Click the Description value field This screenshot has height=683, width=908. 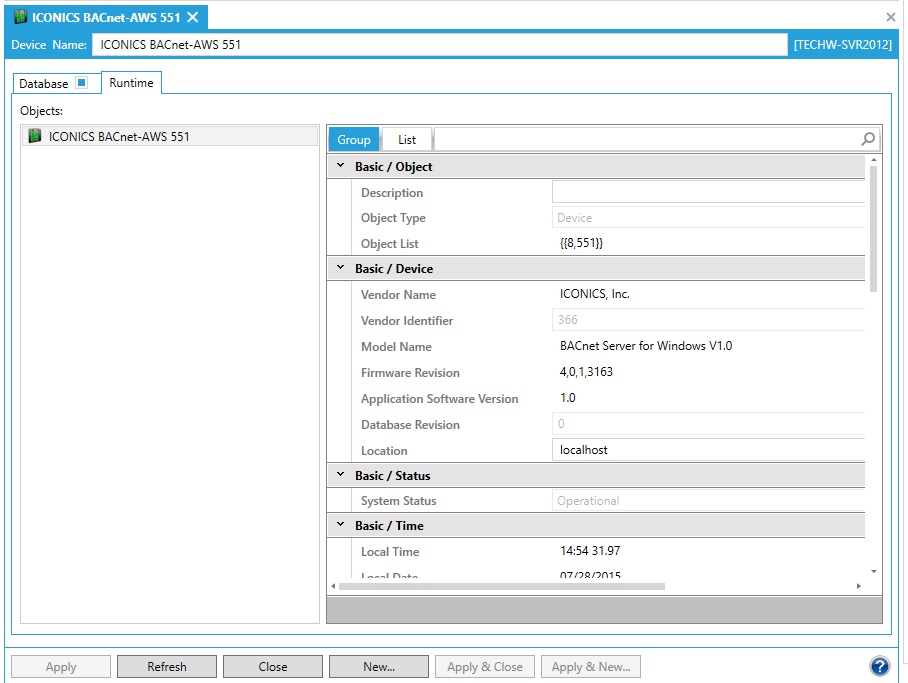pyautogui.click(x=709, y=192)
